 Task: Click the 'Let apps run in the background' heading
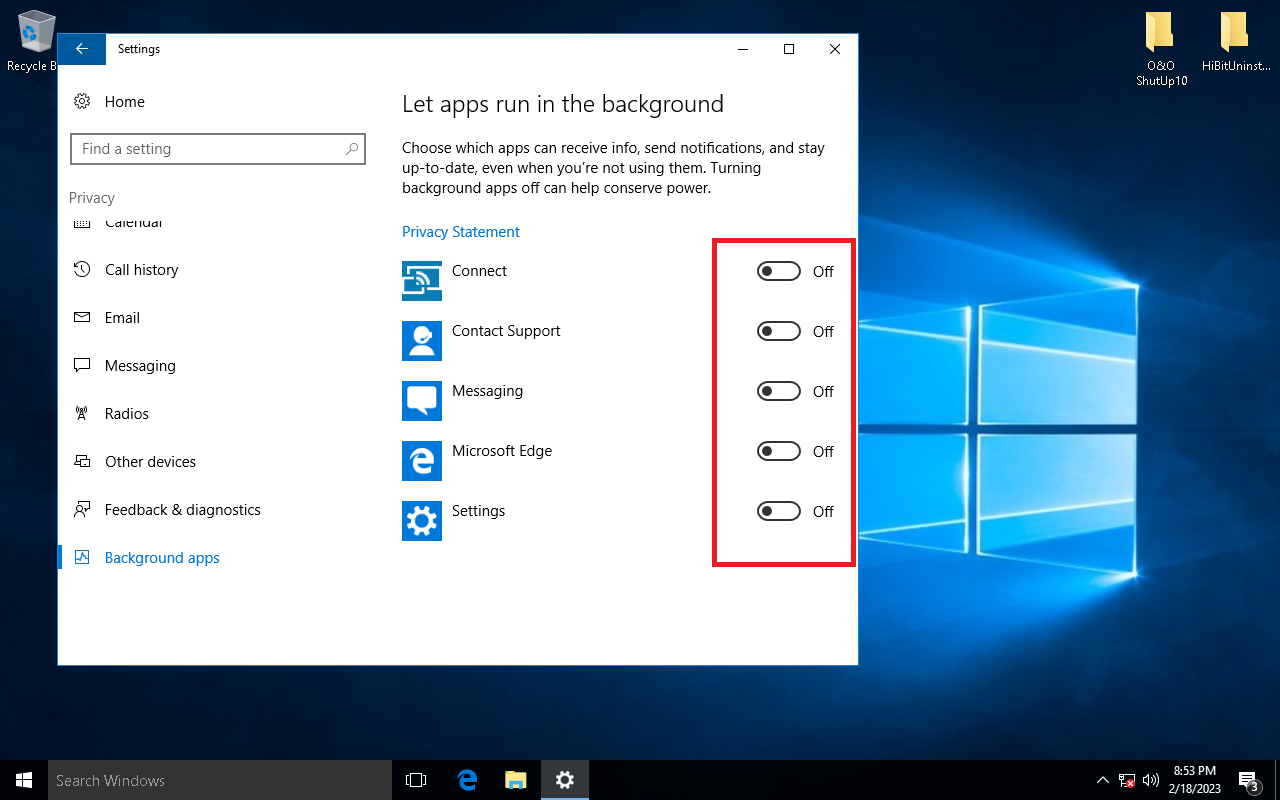(563, 104)
